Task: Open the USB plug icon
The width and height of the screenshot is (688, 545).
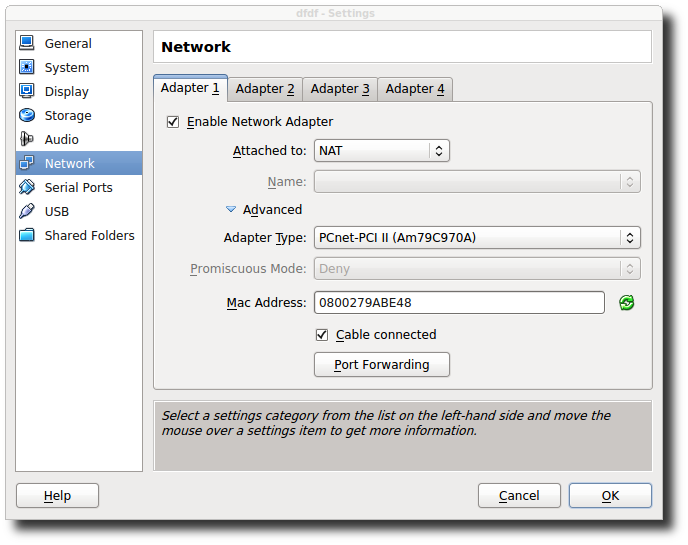Action: pos(27,211)
